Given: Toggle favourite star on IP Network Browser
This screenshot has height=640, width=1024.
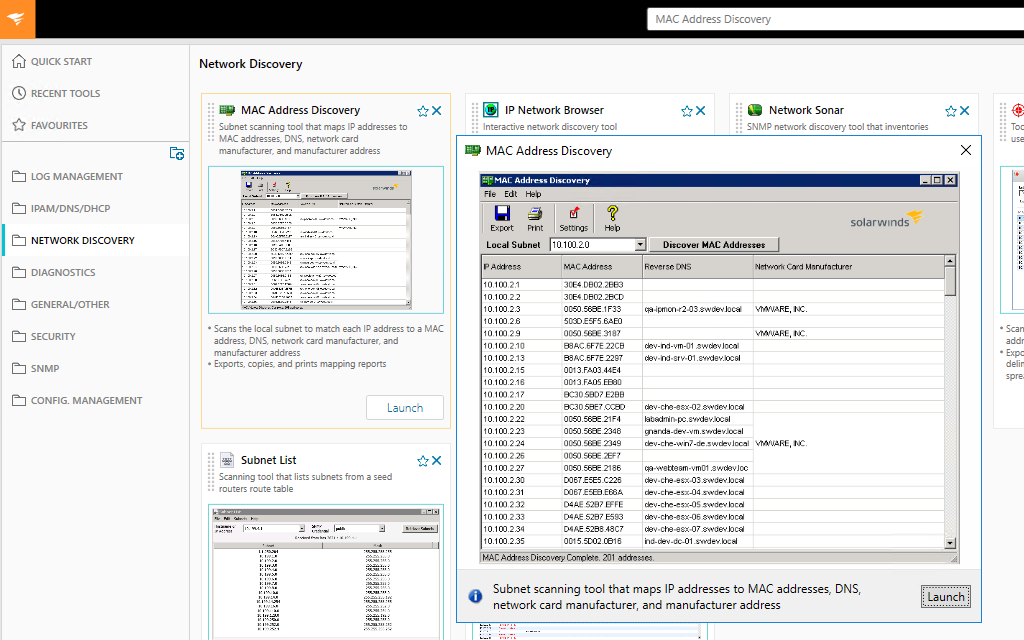Looking at the screenshot, I should tap(687, 111).
